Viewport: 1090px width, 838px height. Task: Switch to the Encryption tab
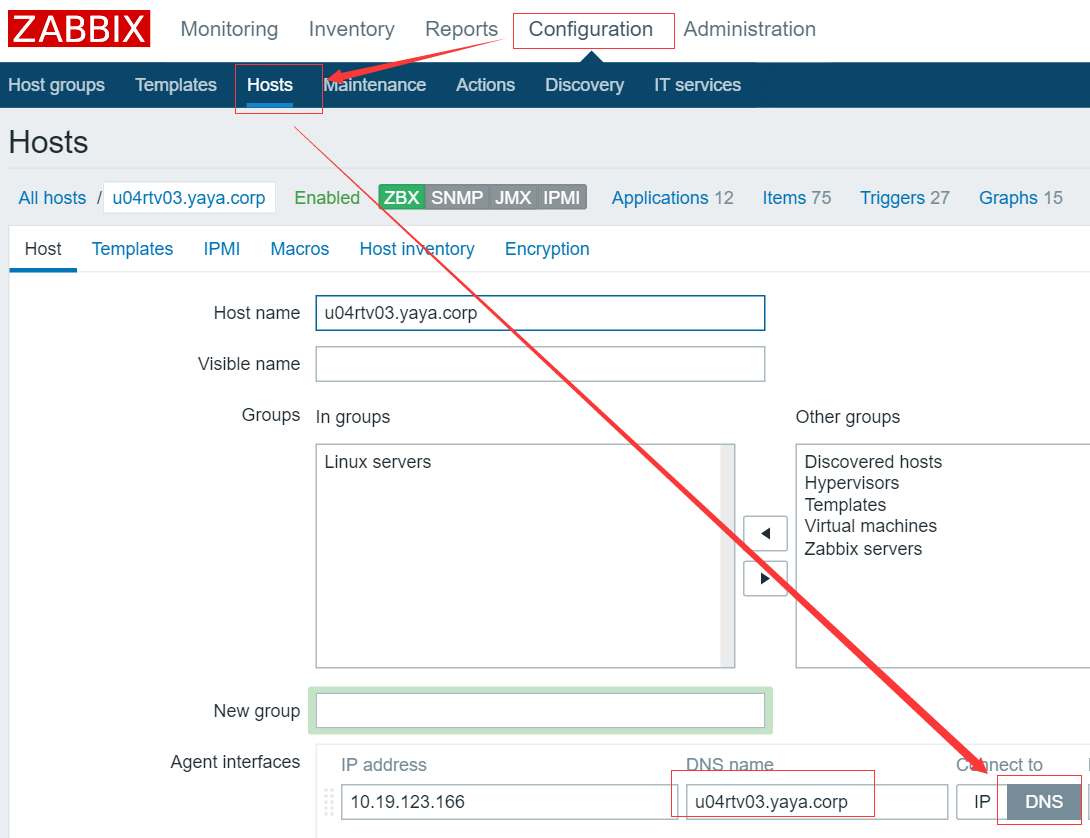pyautogui.click(x=547, y=248)
